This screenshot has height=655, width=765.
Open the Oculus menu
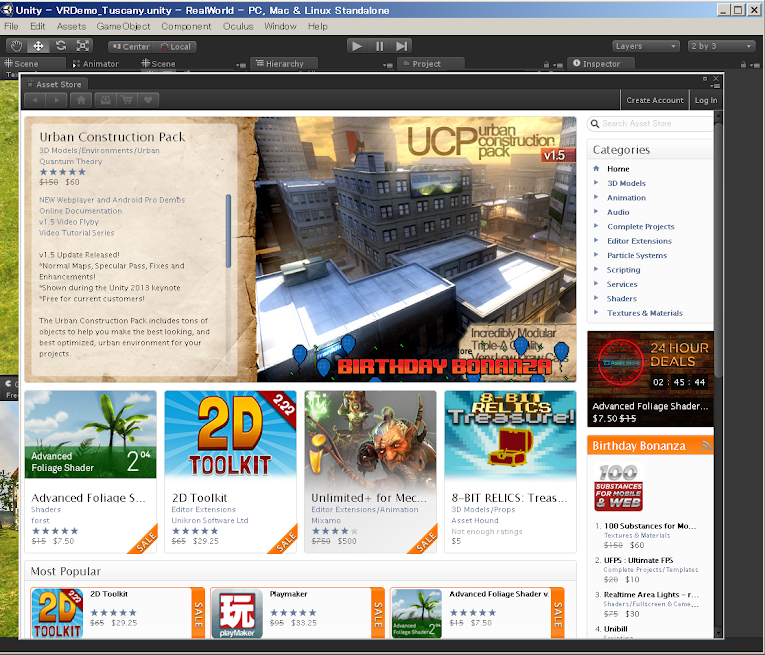[238, 26]
